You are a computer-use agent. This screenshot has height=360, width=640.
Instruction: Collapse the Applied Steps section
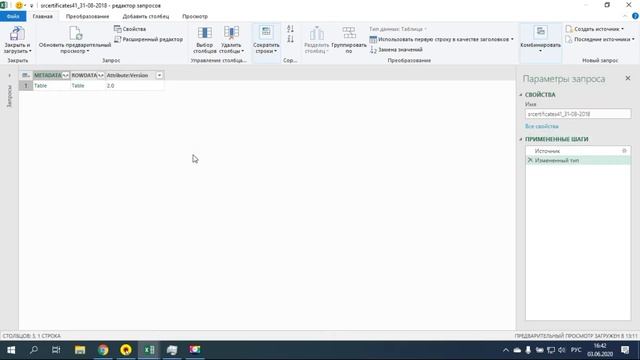pyautogui.click(x=521, y=139)
